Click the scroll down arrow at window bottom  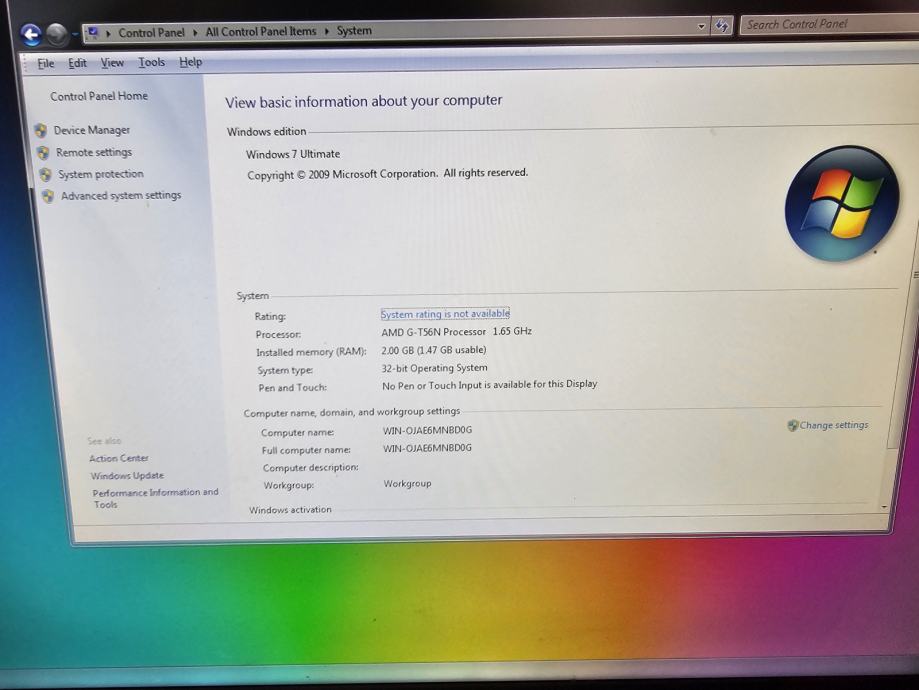click(x=883, y=507)
